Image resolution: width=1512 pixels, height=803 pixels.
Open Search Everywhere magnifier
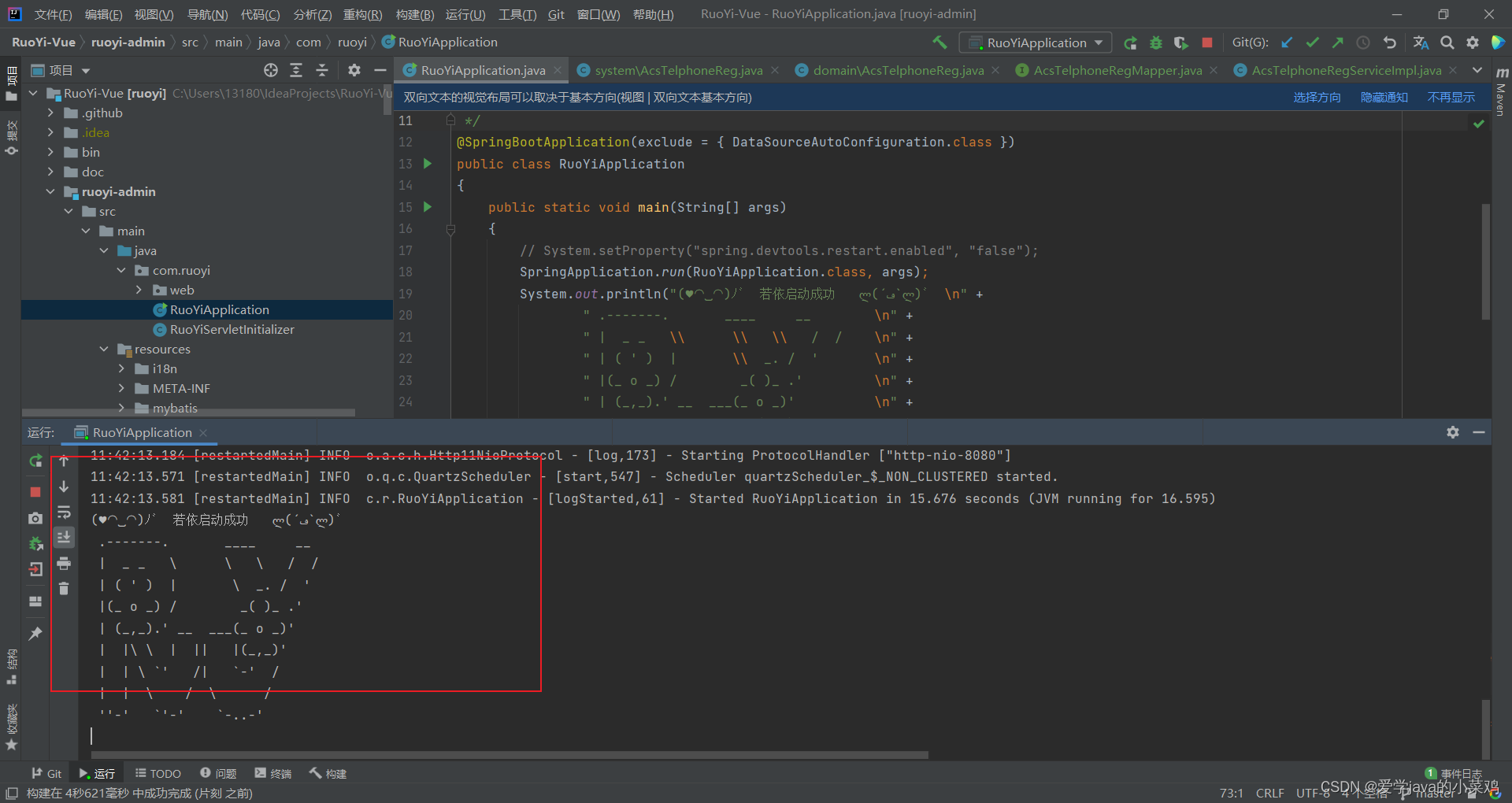pos(1447,43)
